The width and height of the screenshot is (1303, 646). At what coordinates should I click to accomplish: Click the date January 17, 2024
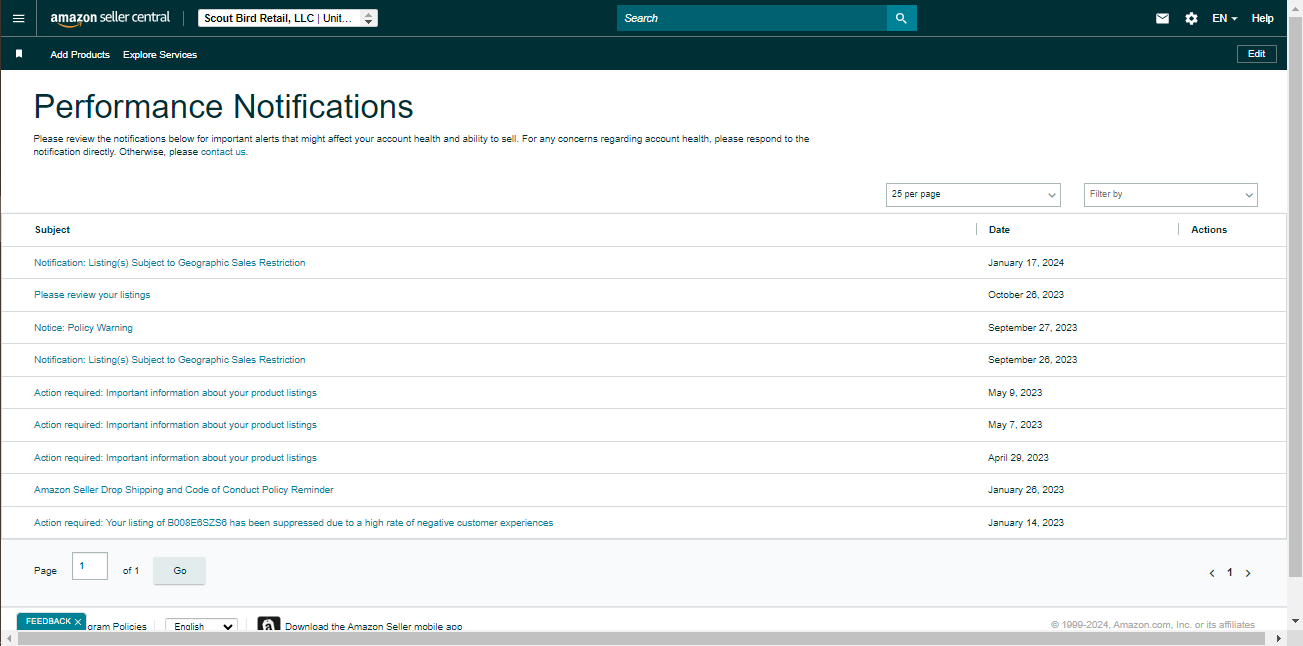pyautogui.click(x=1026, y=263)
